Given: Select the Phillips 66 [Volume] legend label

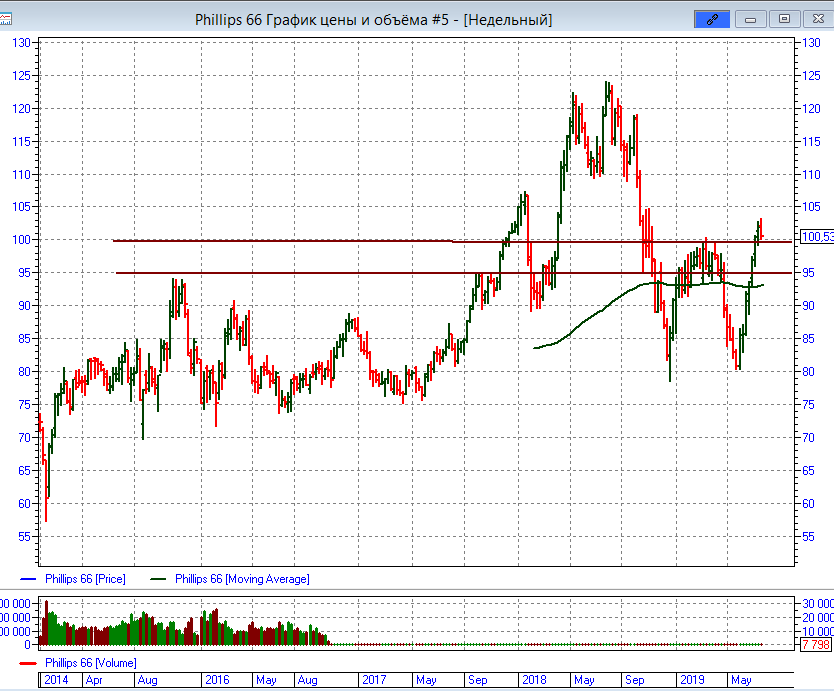Looking at the screenshot, I should point(91,663).
